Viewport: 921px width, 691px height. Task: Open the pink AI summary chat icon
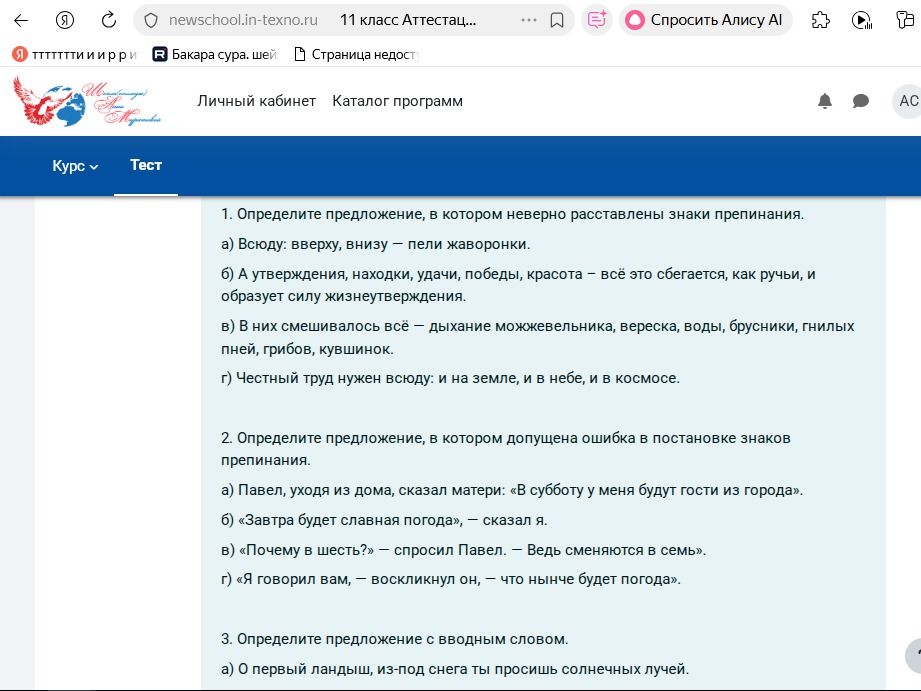click(597, 20)
